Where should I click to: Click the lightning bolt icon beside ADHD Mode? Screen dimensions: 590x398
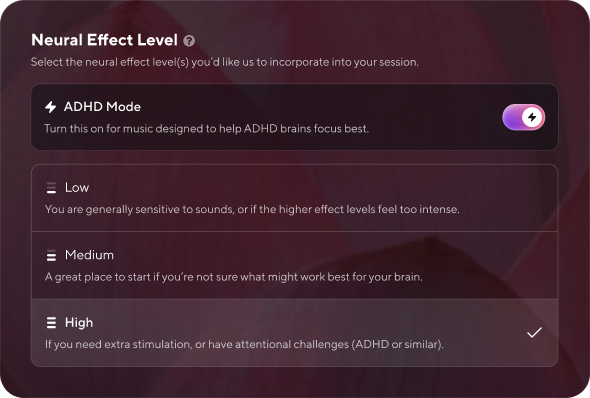pos(50,107)
